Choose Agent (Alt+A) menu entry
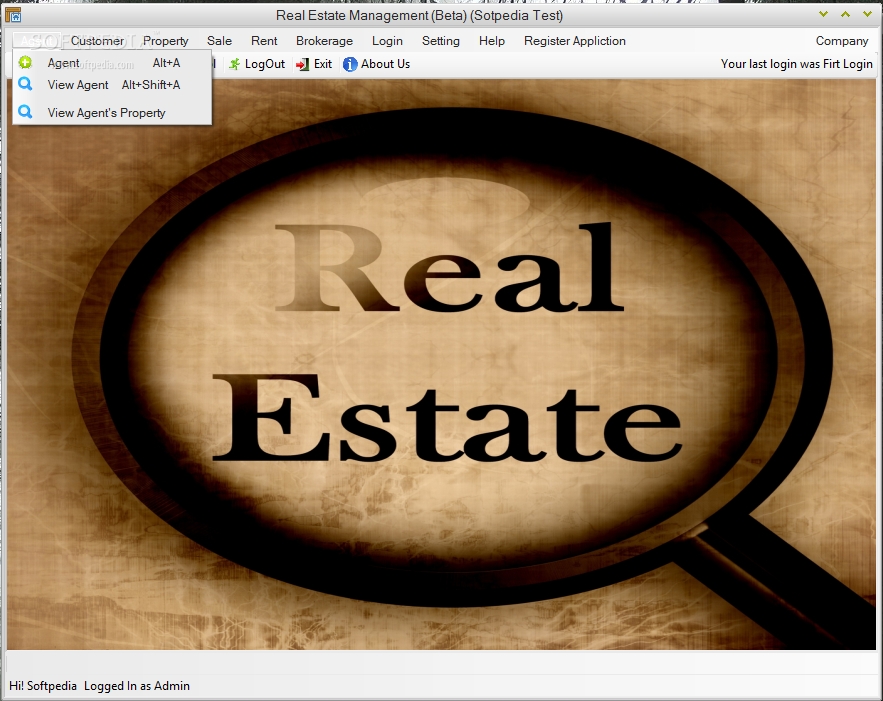Image resolution: width=883 pixels, height=701 pixels. (112, 63)
